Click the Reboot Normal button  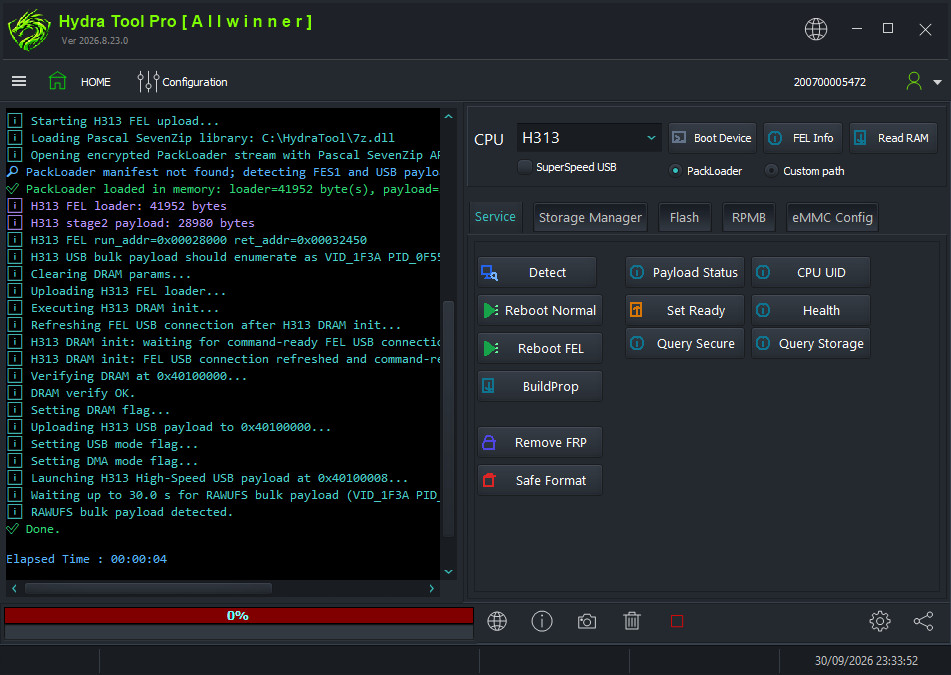coord(540,311)
